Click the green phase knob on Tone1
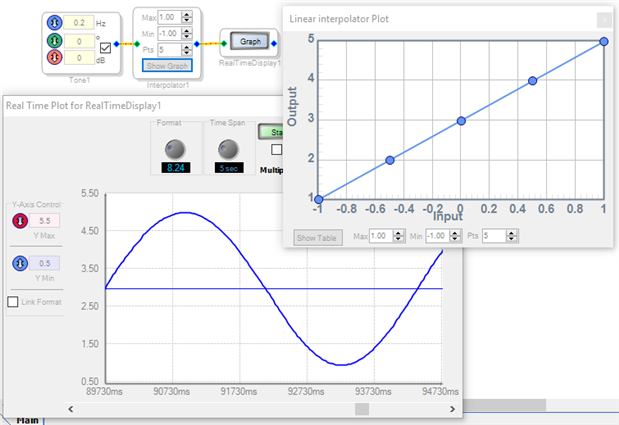Image resolution: width=619 pixels, height=425 pixels. 54,40
